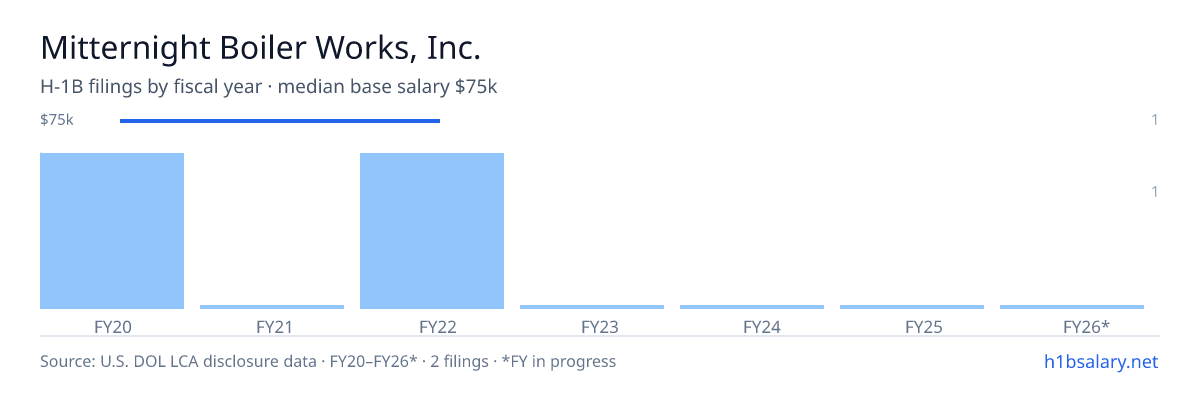This screenshot has height=400, width=1200.
Task: Click the FY20 filings bar
Action: pyautogui.click(x=112, y=231)
